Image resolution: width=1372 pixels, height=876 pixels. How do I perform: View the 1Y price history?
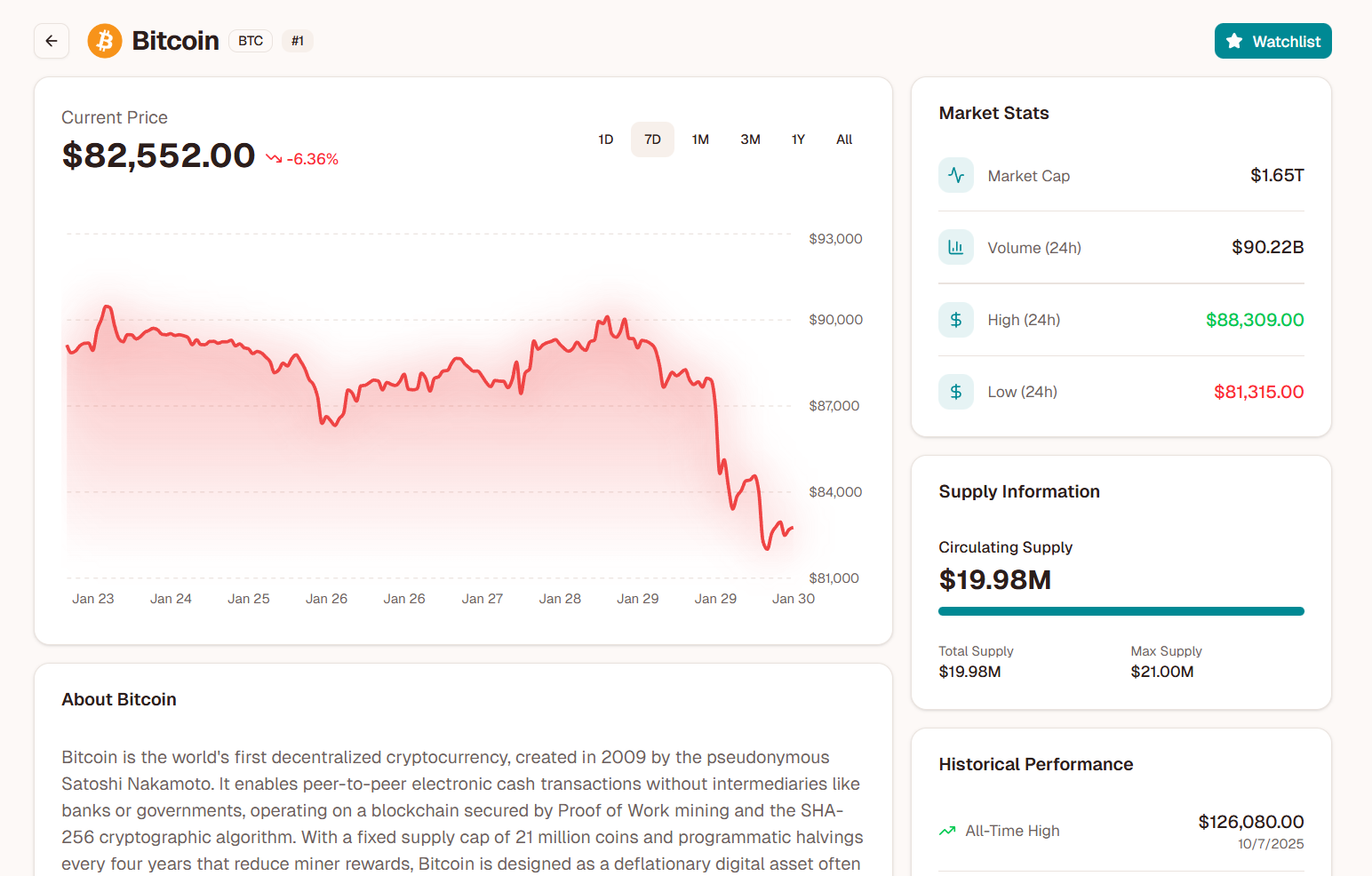[x=798, y=139]
